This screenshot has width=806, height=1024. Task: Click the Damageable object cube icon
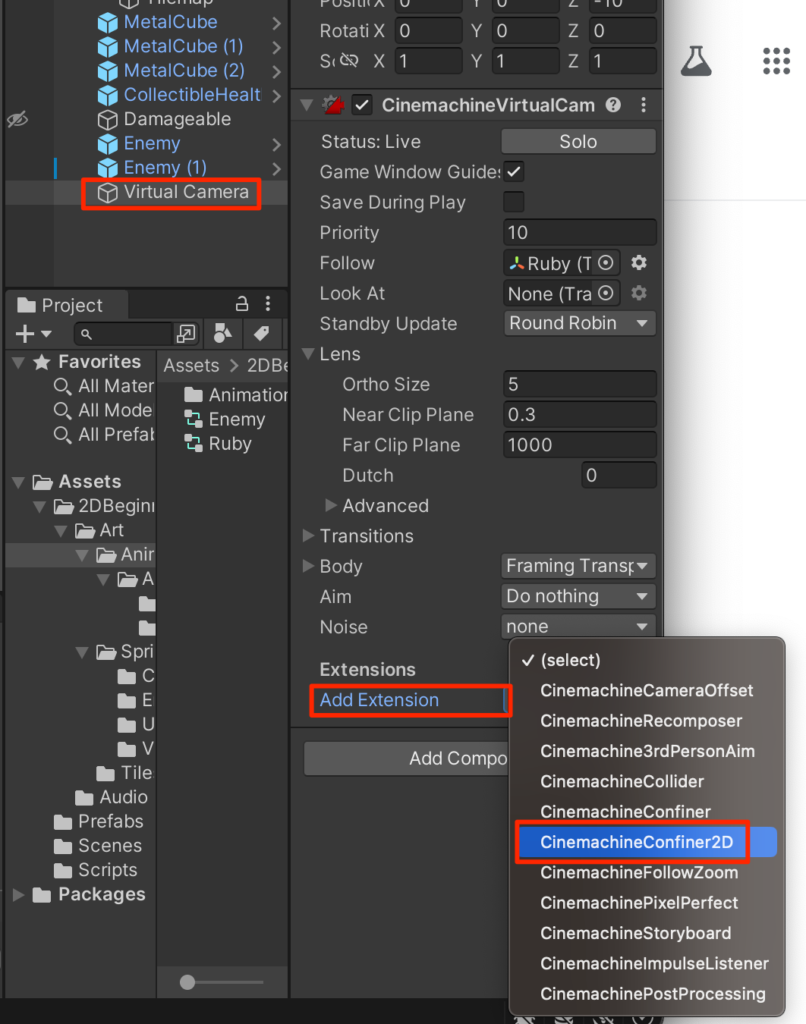coord(107,120)
